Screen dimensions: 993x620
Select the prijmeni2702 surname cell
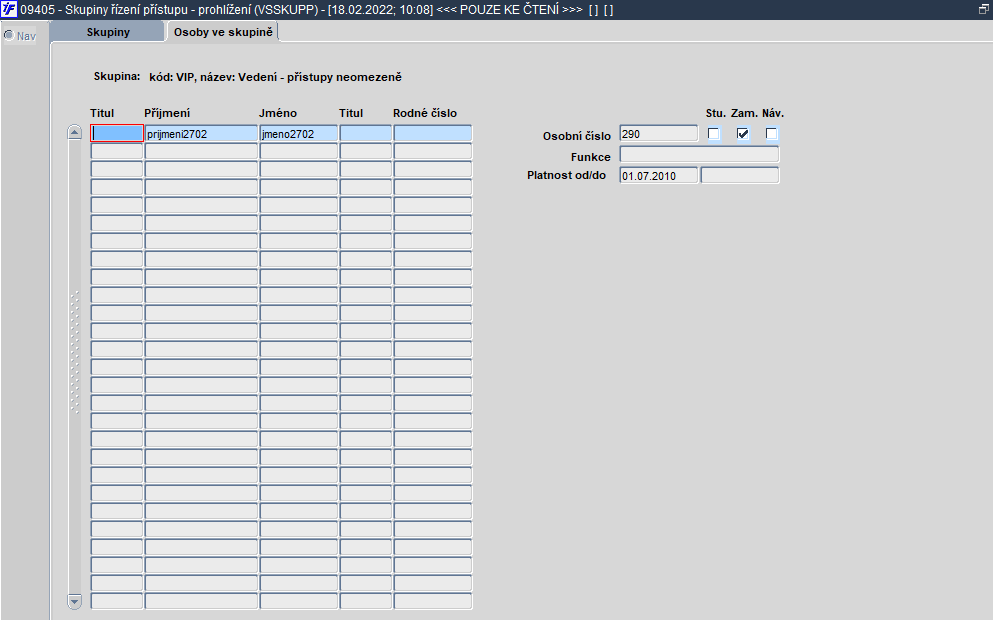[201, 133]
